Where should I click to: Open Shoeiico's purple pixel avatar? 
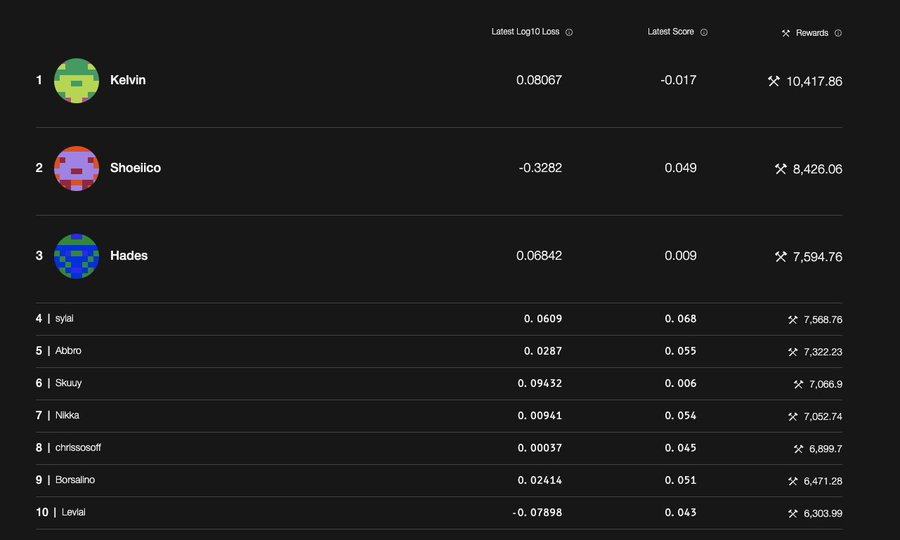[76, 169]
